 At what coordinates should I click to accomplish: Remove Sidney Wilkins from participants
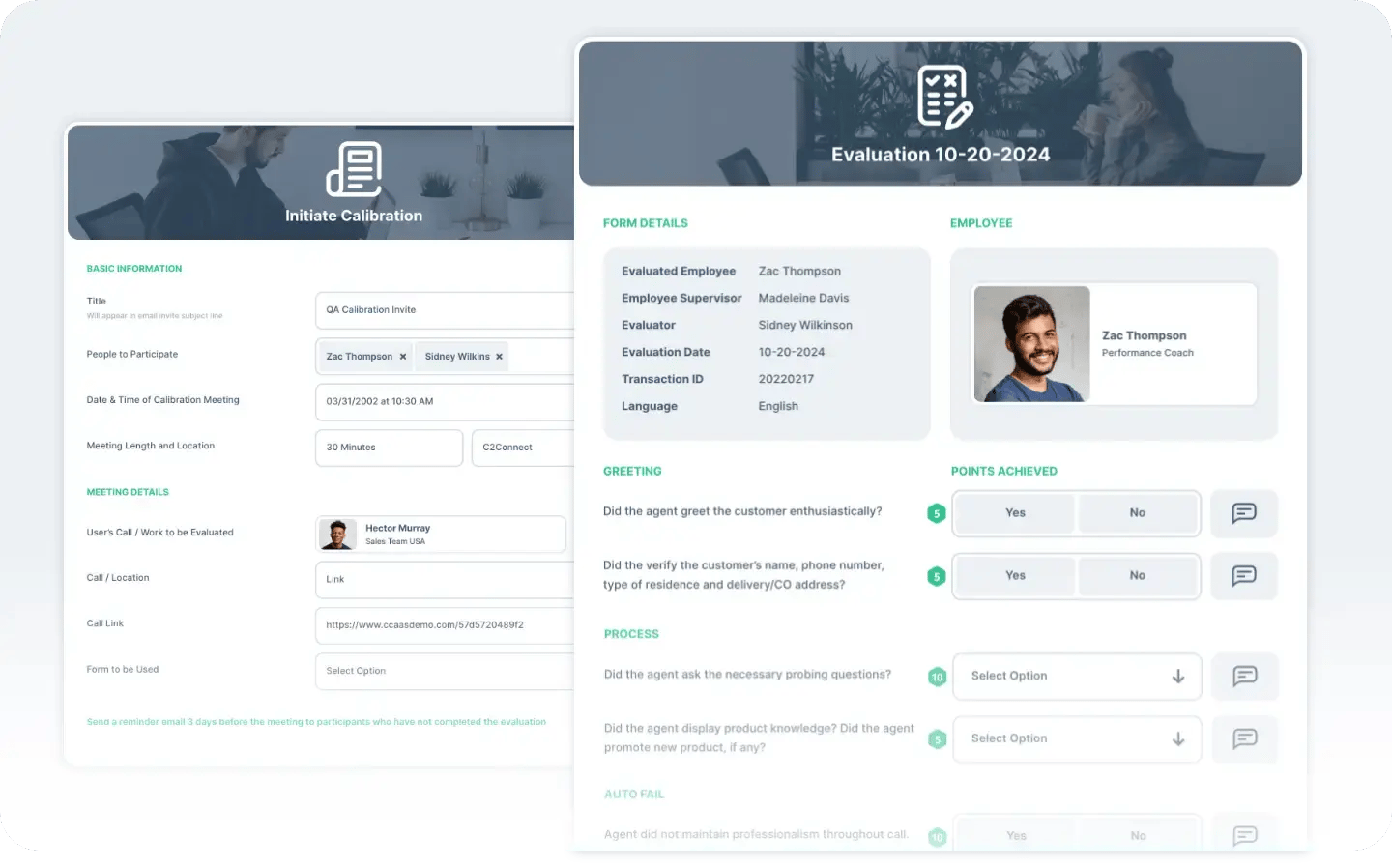pos(499,357)
